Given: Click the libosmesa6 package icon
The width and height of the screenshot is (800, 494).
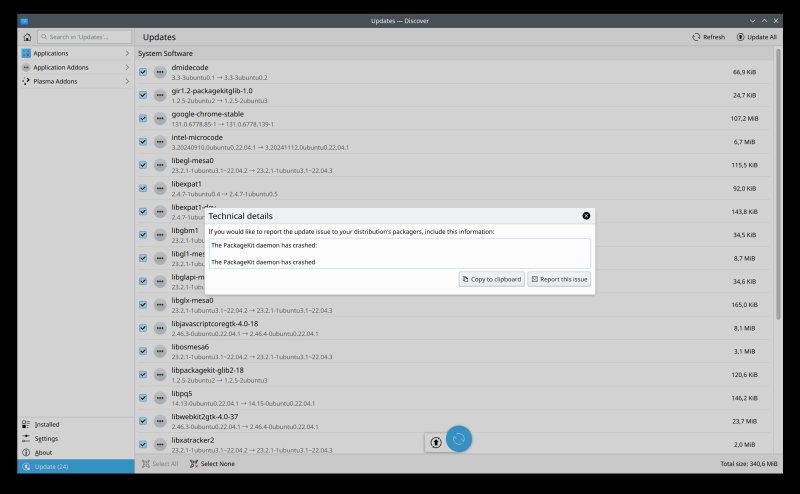Looking at the screenshot, I should [x=160, y=351].
